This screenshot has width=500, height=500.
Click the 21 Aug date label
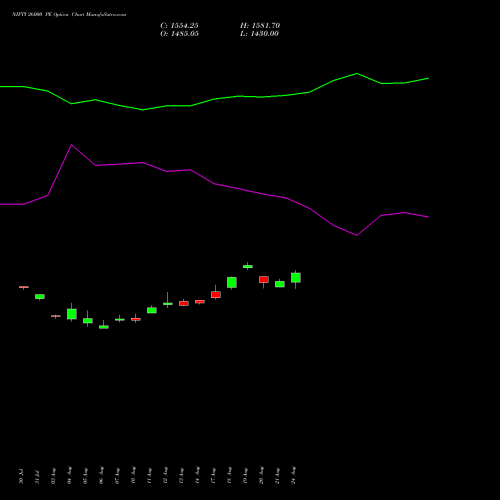click(x=277, y=476)
